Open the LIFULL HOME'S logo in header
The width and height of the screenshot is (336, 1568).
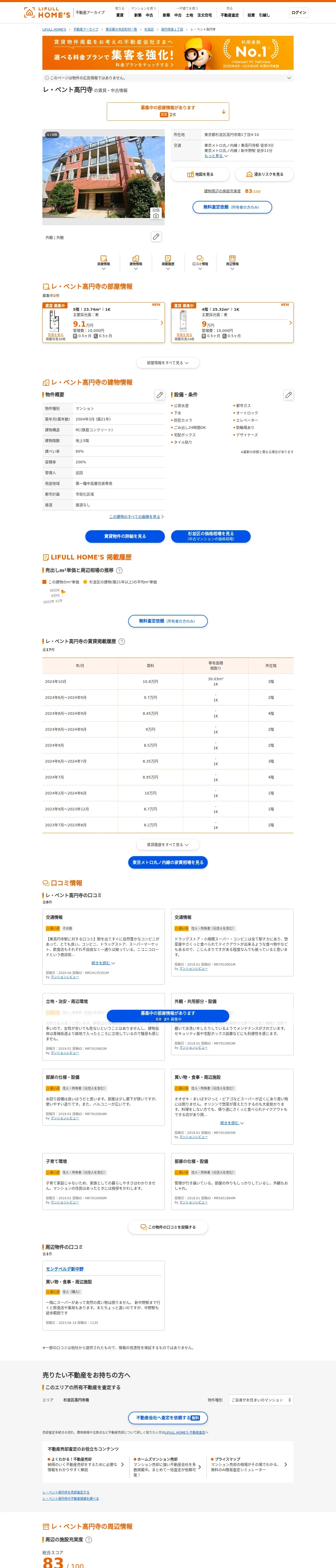pyautogui.click(x=47, y=12)
